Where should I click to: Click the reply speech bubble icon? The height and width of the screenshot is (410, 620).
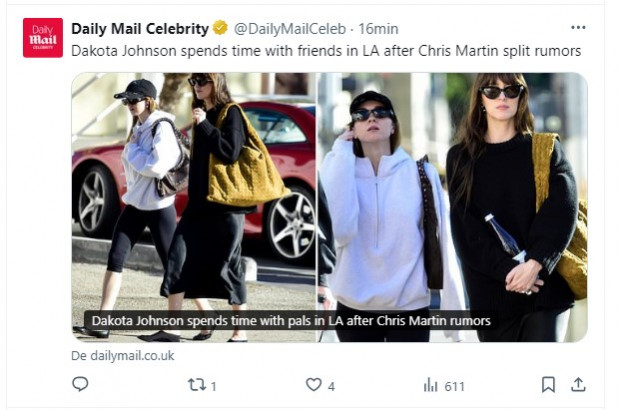click(80, 384)
